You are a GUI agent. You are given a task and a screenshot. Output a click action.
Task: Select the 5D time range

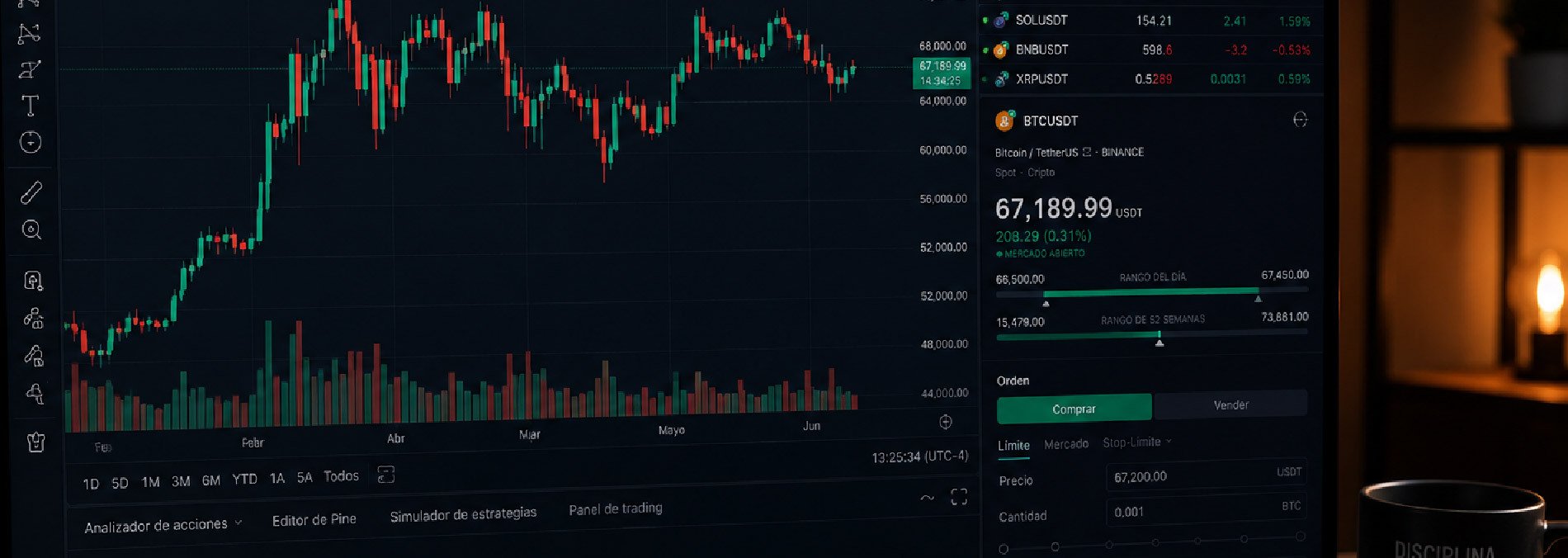(x=120, y=483)
